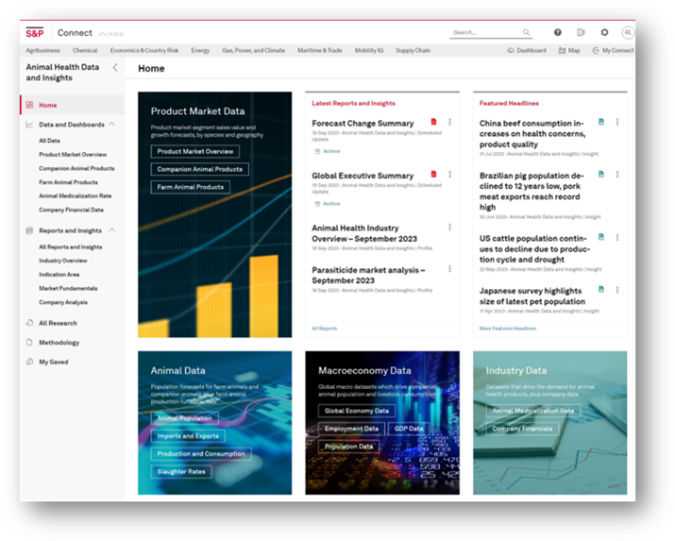Screen dimensions: 675x541
Task: Open more options for US cattle headline
Action: pyautogui.click(x=617, y=237)
